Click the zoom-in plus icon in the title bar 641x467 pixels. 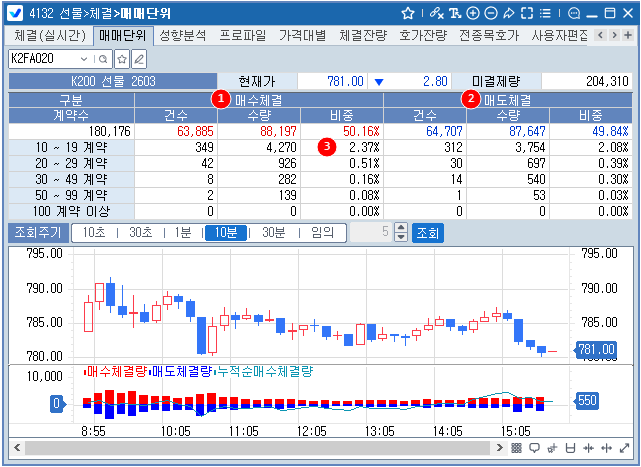click(x=473, y=13)
